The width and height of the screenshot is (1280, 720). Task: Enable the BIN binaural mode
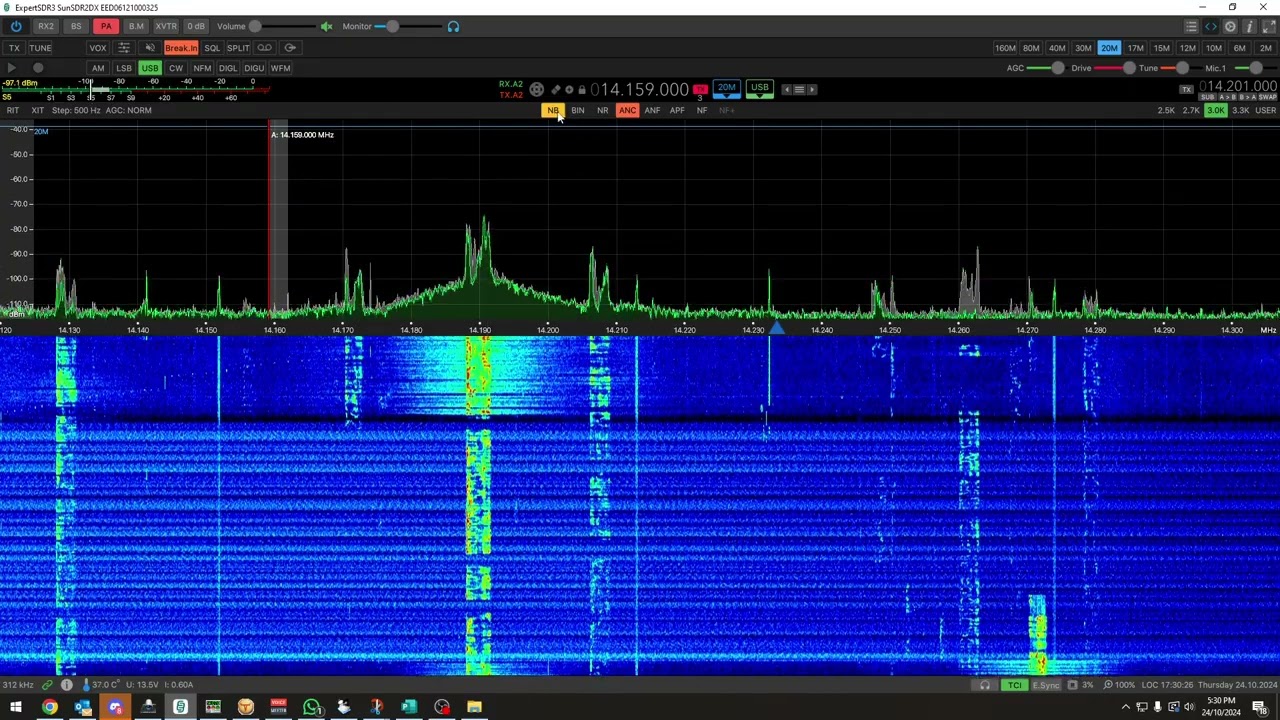pyautogui.click(x=577, y=111)
